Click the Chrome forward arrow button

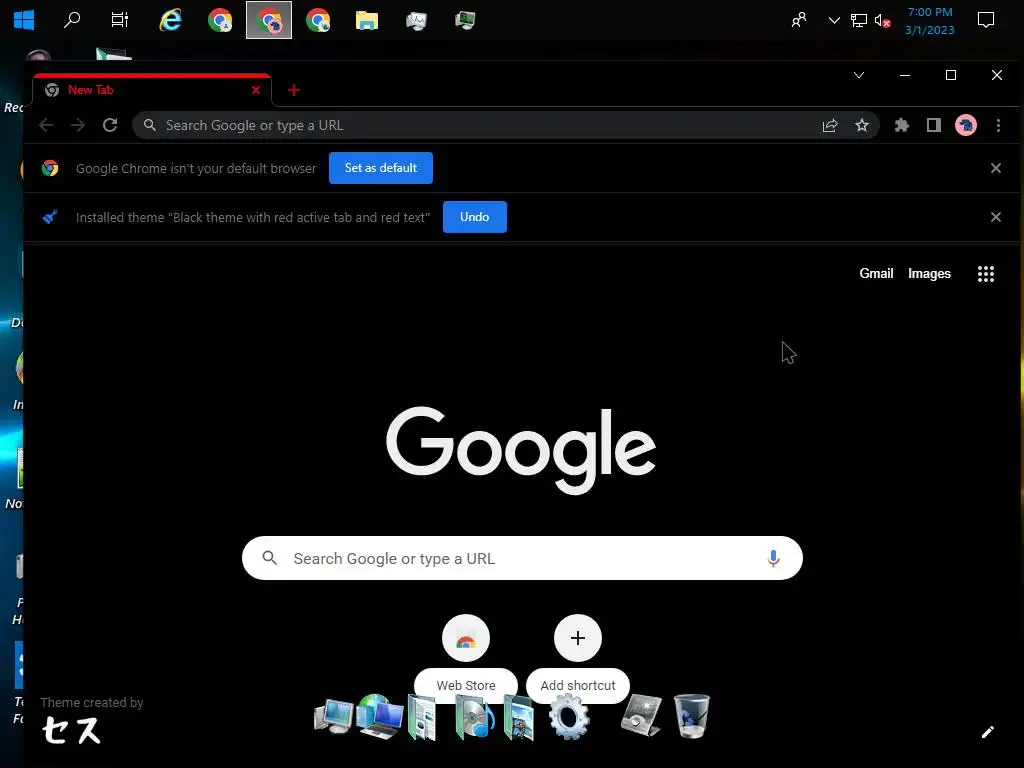coord(78,125)
